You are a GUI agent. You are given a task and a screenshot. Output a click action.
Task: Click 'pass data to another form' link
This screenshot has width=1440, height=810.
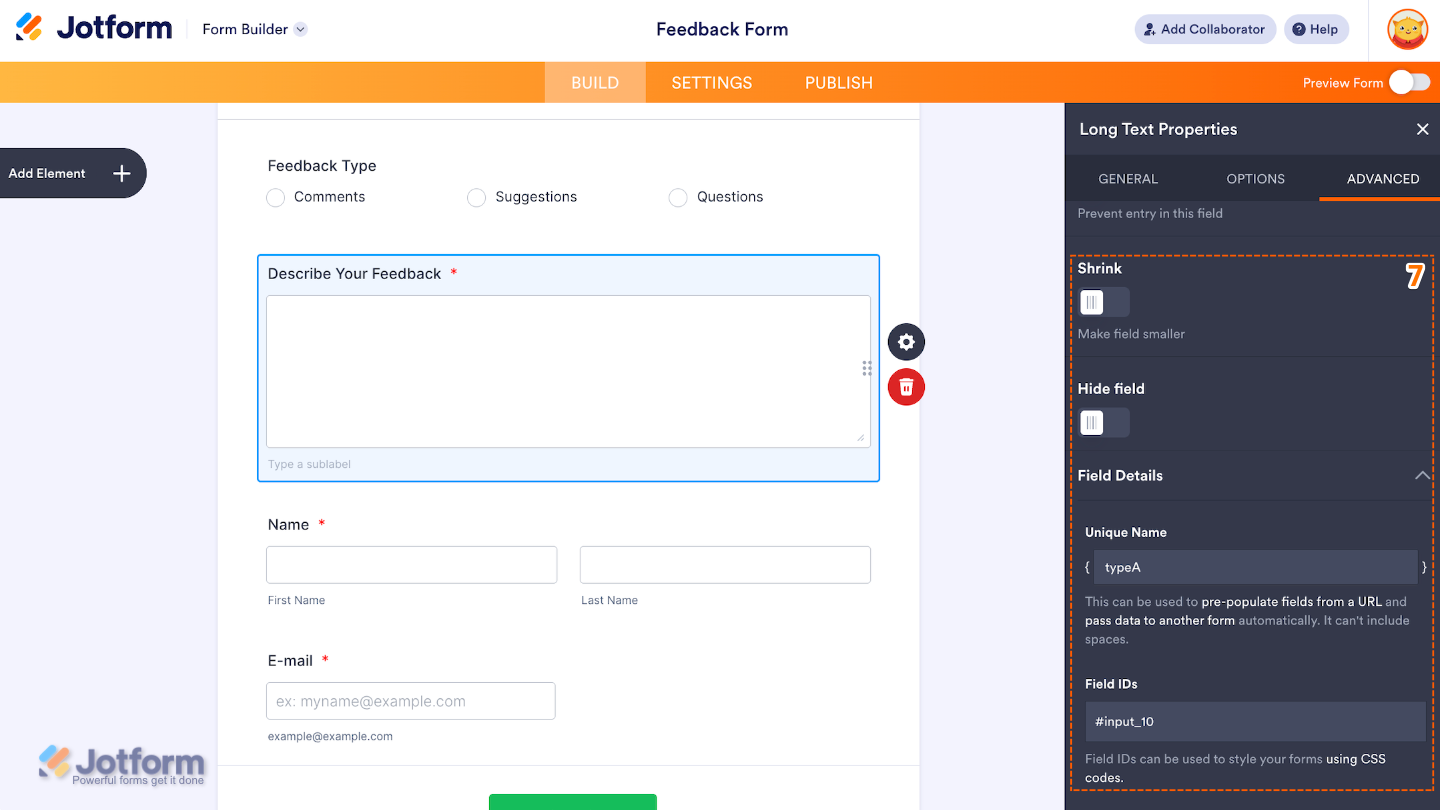point(1160,620)
